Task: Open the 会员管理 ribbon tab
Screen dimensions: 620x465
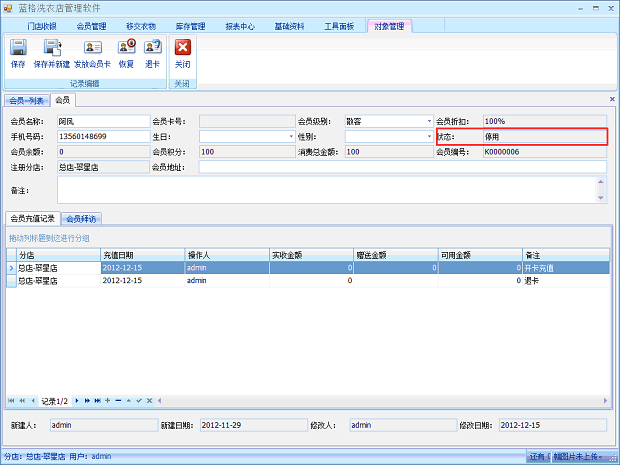Action: pos(91,26)
